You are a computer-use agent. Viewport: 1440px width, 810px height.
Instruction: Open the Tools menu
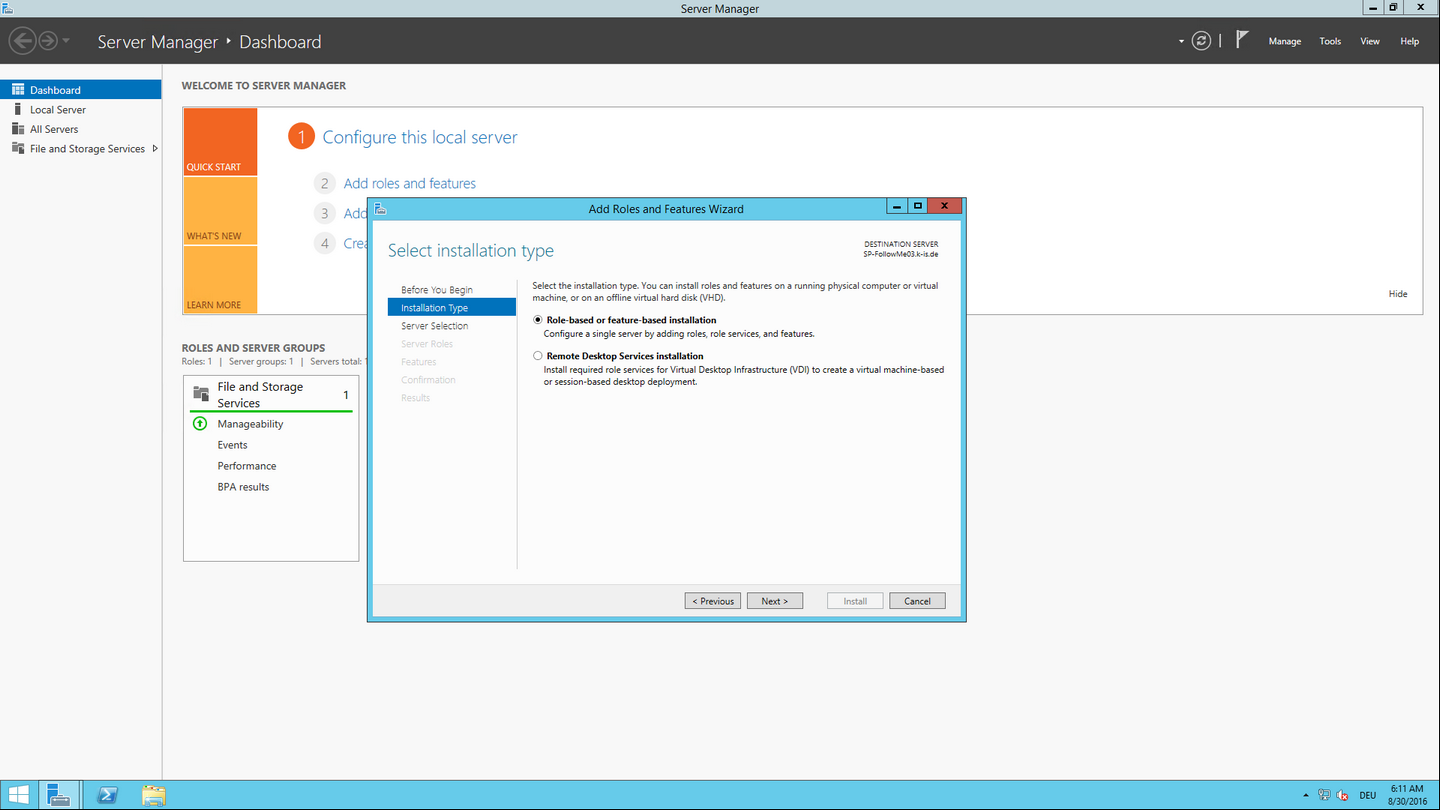click(1330, 41)
